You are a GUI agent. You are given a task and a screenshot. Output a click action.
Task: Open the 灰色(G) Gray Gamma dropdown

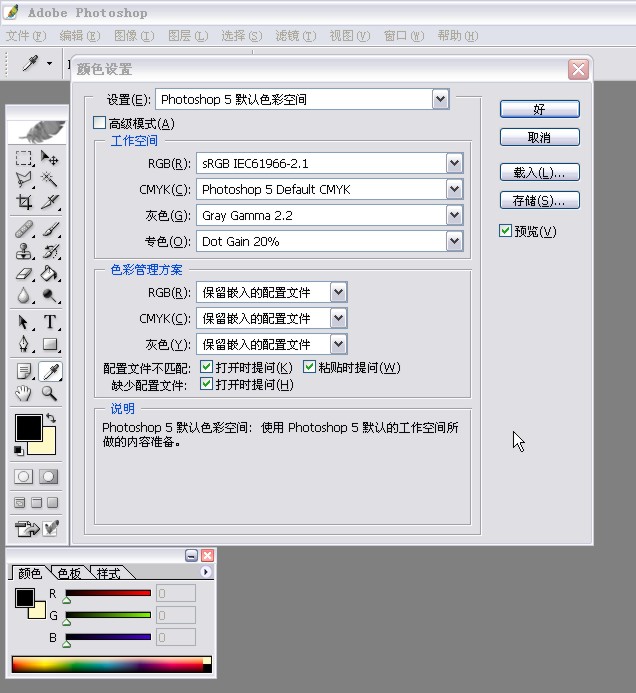(x=454, y=215)
